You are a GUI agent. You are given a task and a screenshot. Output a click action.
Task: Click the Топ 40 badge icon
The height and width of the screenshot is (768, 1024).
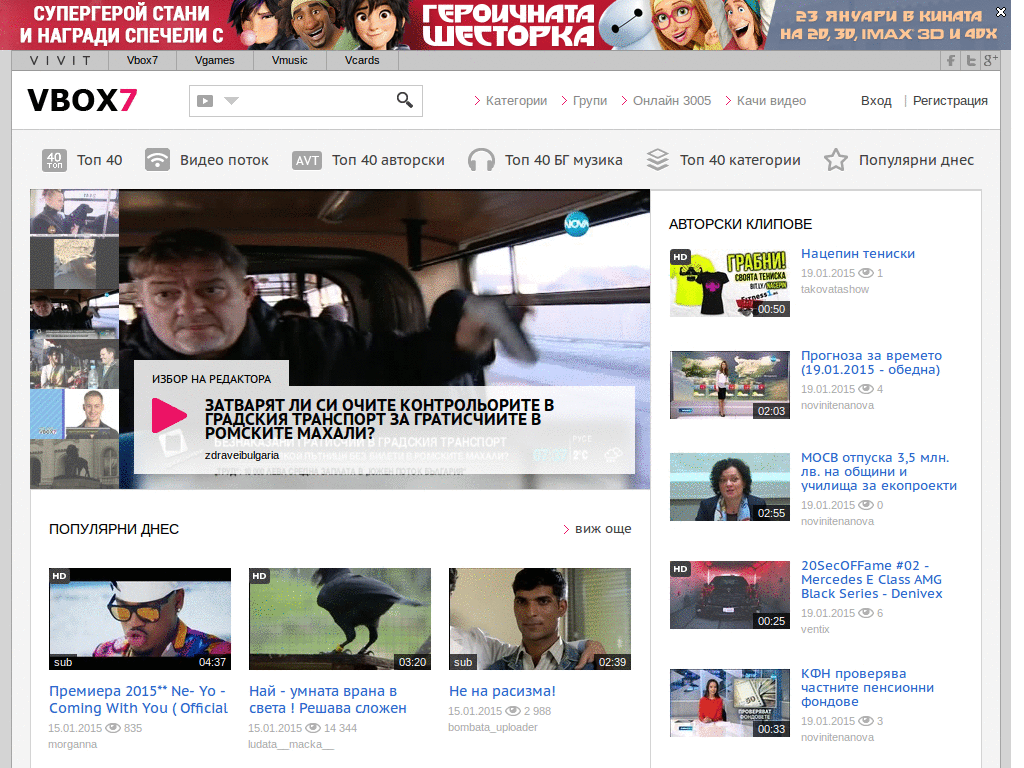[x=54, y=160]
